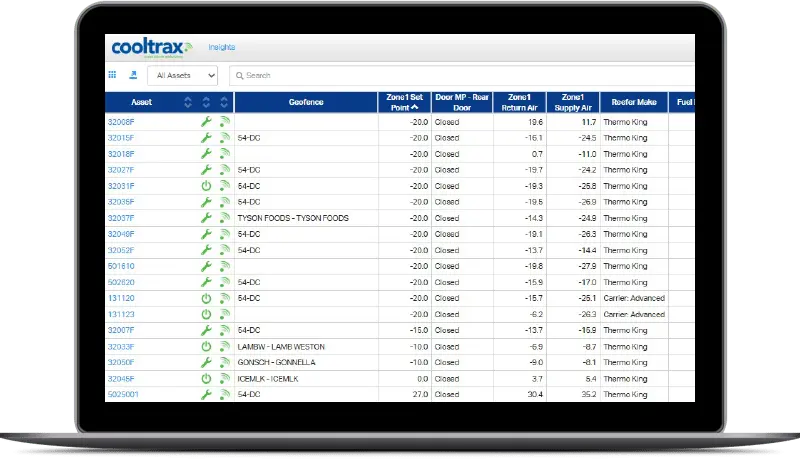Open asset link 32033F
The height and width of the screenshot is (459, 800).
(121, 346)
